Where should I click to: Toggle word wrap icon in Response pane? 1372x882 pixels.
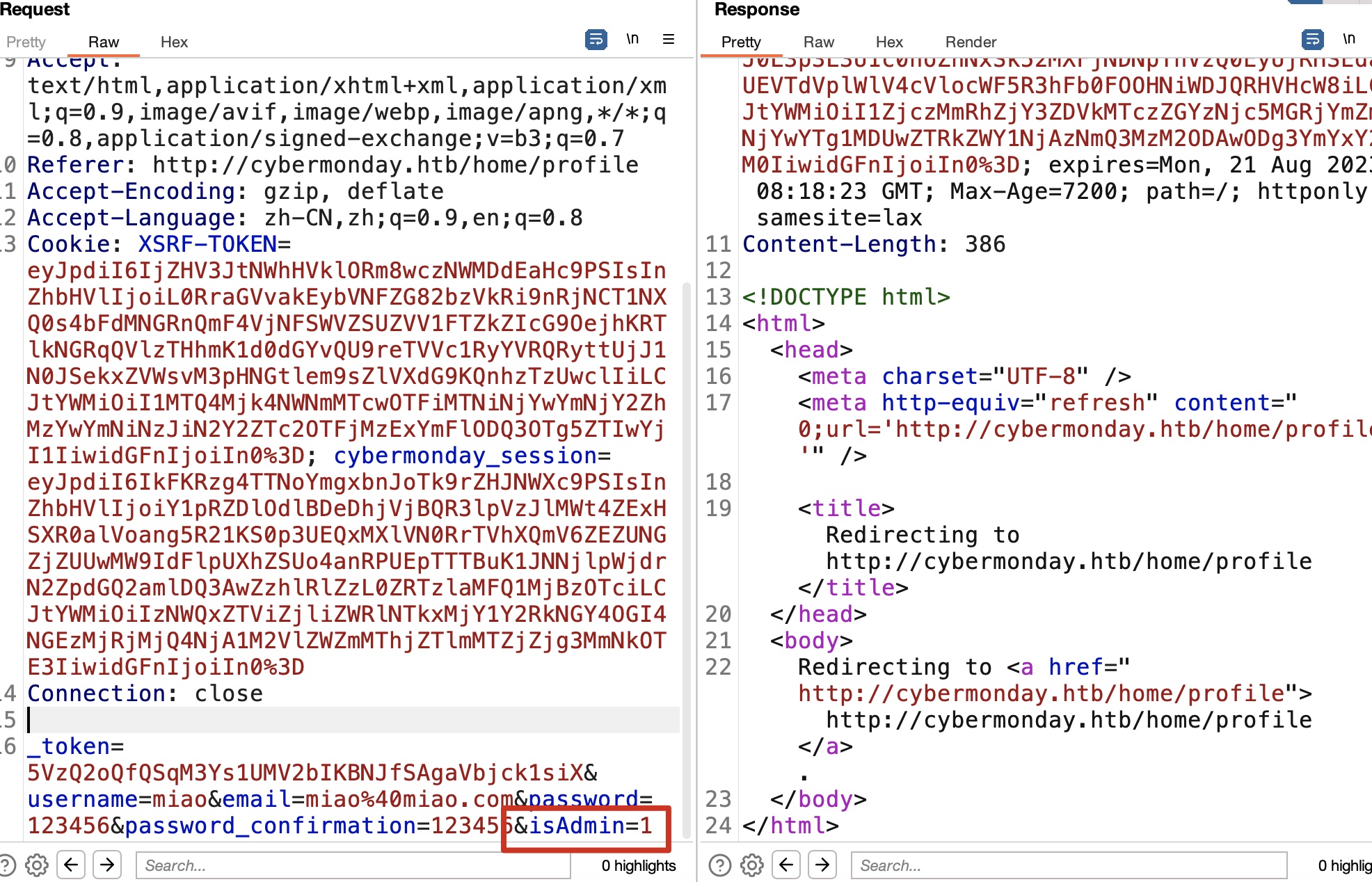click(1312, 40)
